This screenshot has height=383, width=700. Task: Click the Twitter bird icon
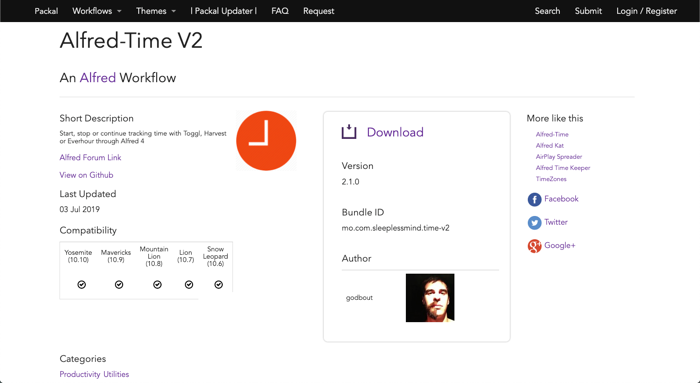(534, 222)
